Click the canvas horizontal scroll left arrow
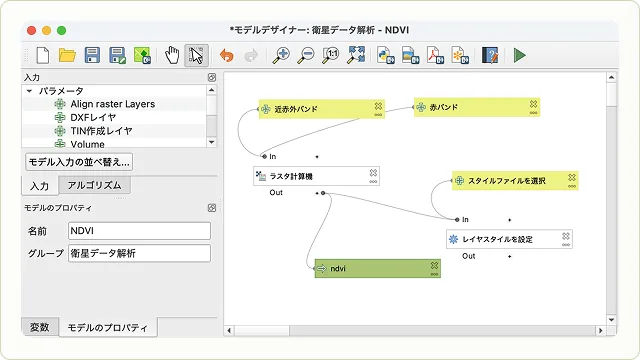Viewport: 640px width, 360px height. click(x=229, y=330)
